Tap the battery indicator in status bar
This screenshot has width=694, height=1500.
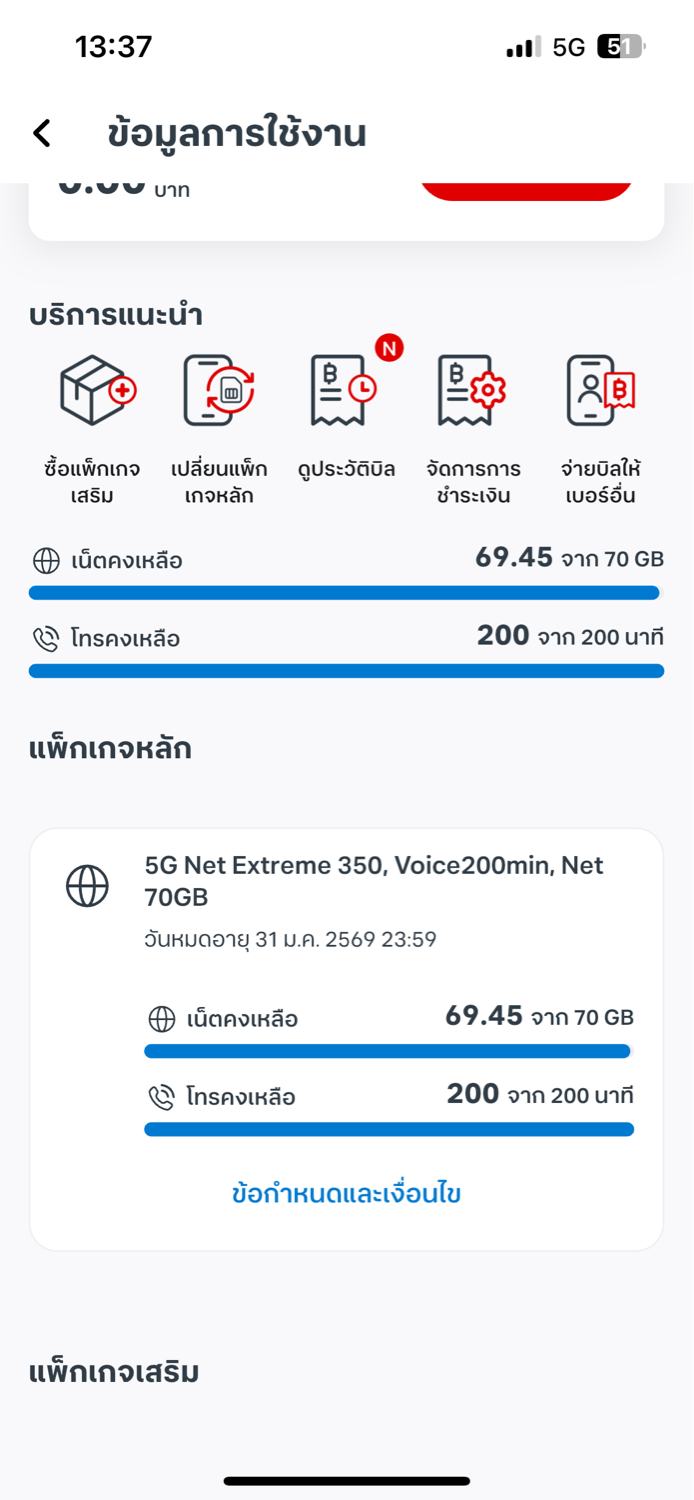[621, 47]
